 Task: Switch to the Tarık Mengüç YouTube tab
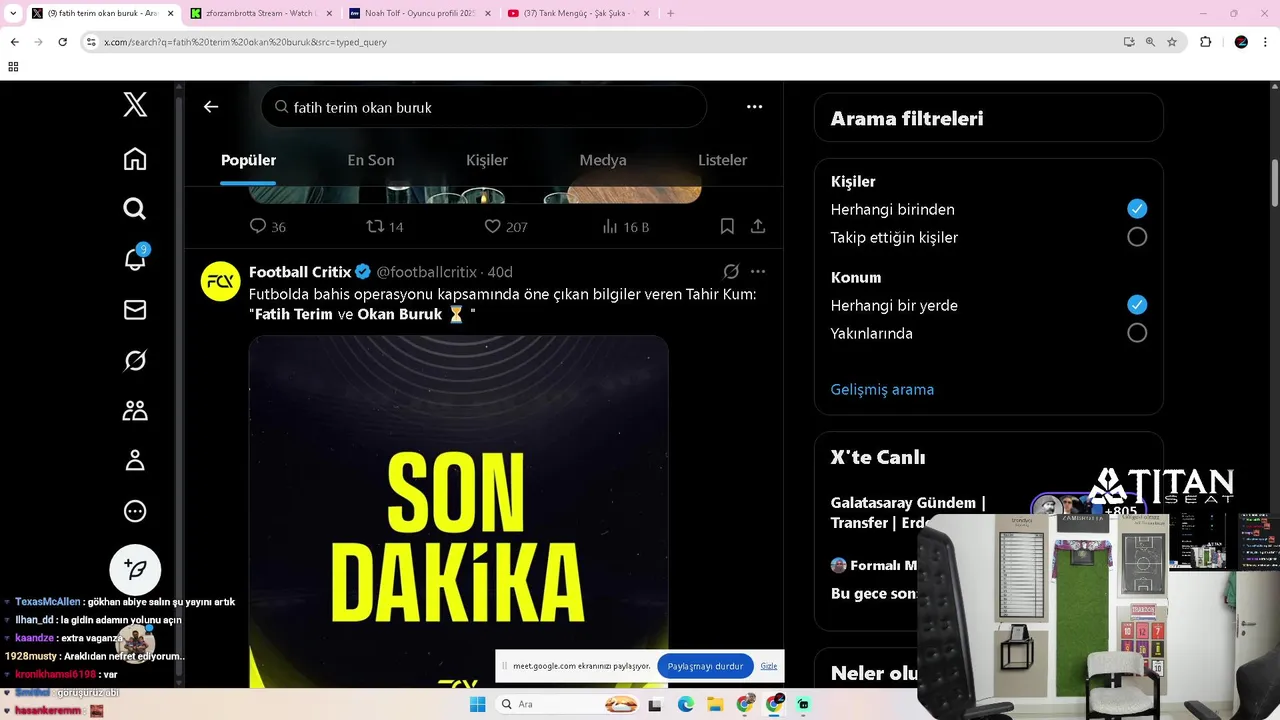pos(577,13)
